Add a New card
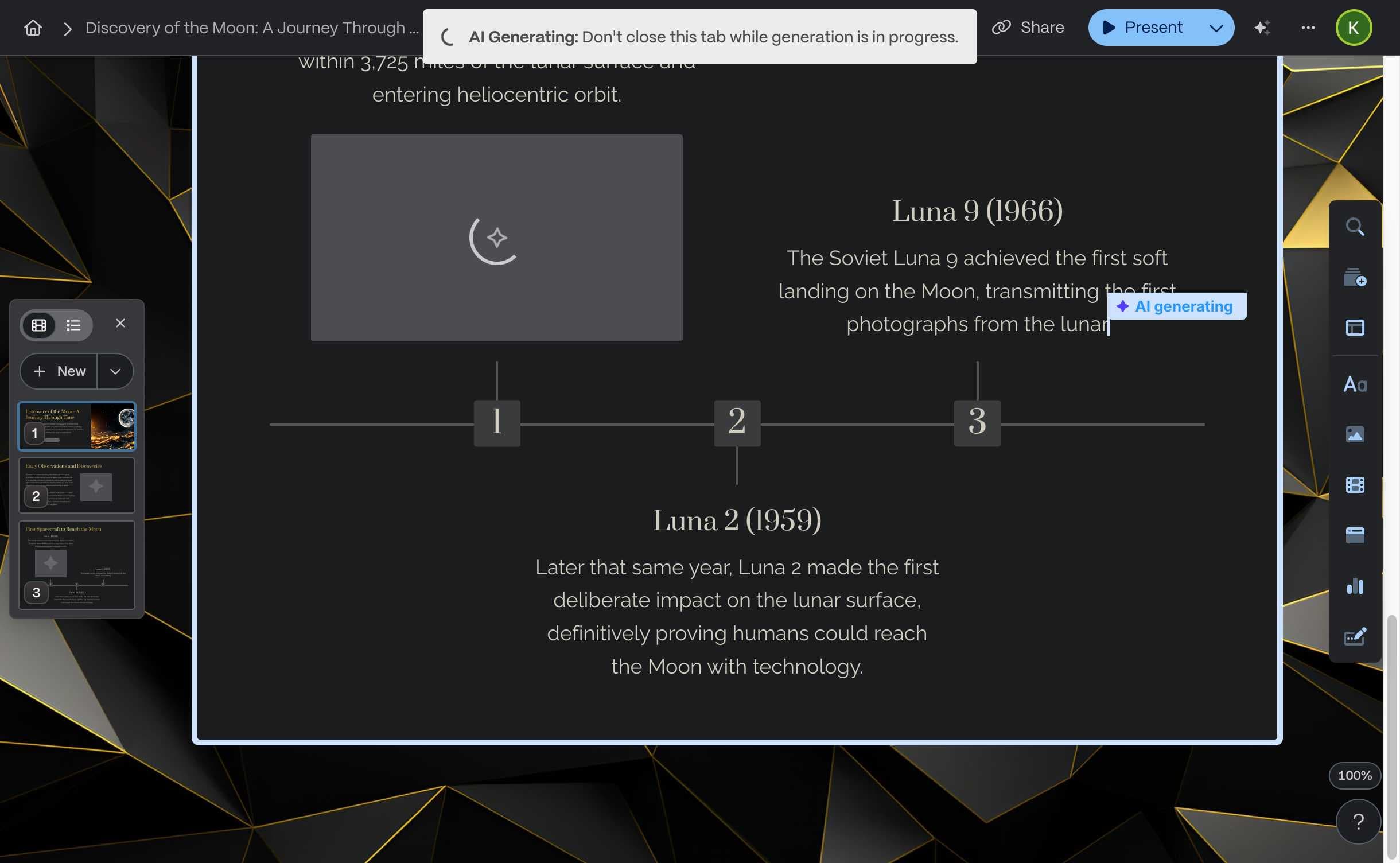This screenshot has height=863, width=1400. [59, 371]
